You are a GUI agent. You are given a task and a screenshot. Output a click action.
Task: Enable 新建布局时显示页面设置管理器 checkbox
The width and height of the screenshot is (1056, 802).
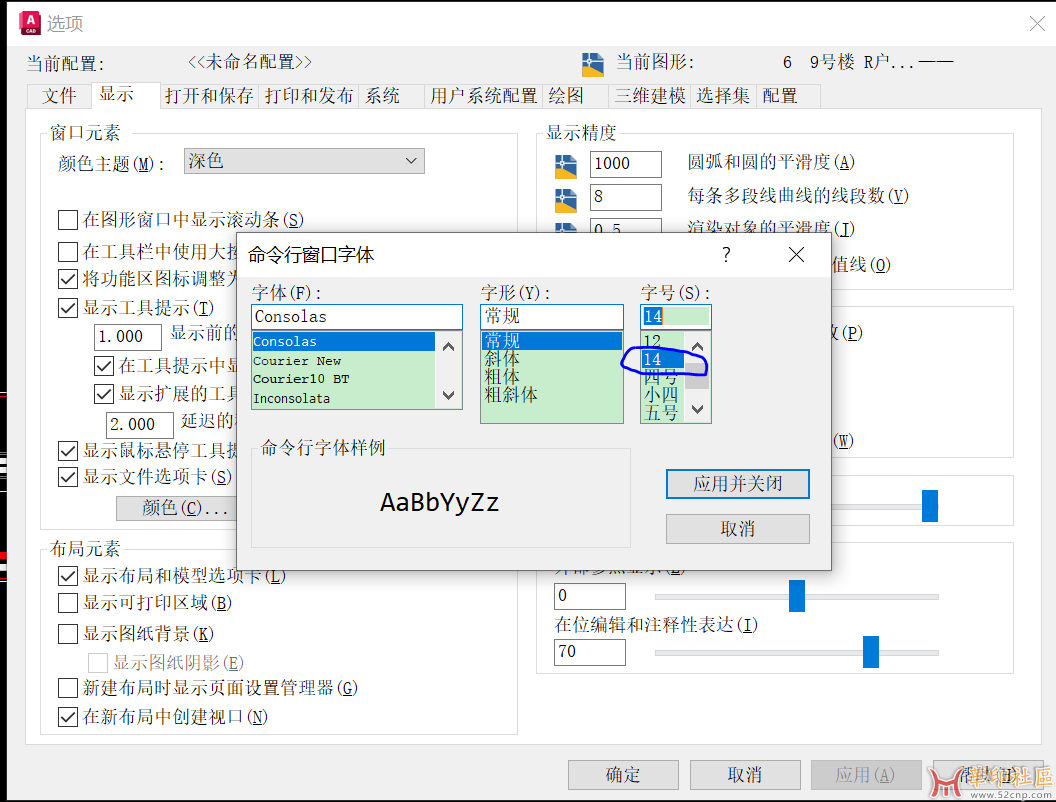click(67, 688)
